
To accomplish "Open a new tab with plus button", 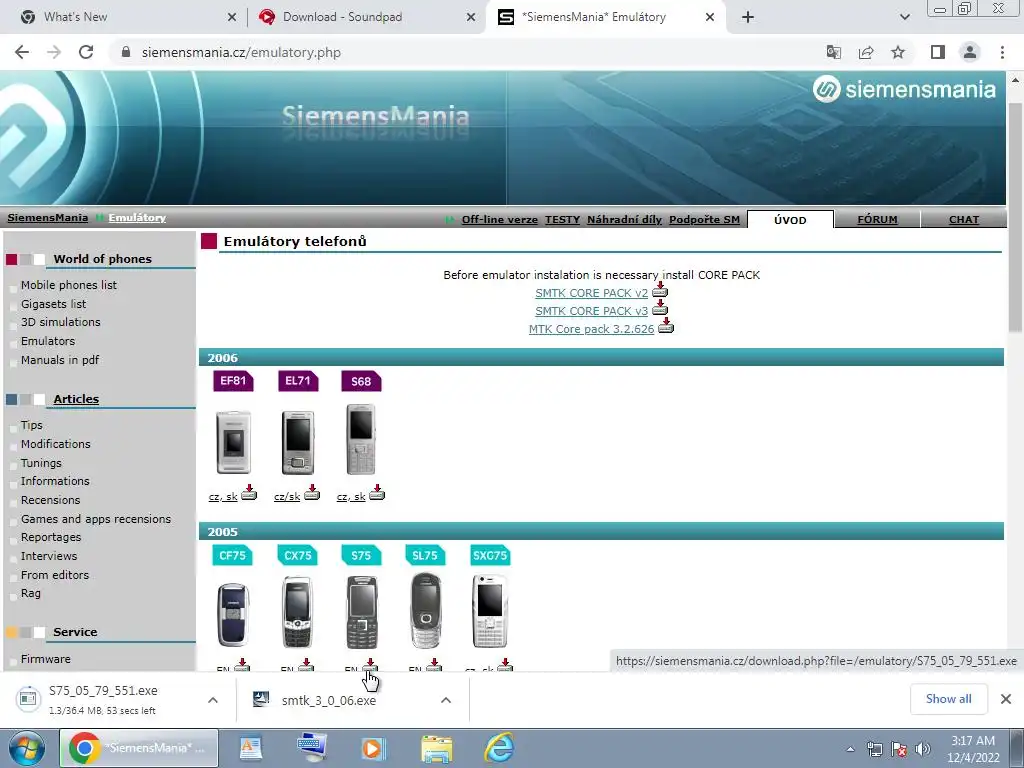I will tap(748, 17).
